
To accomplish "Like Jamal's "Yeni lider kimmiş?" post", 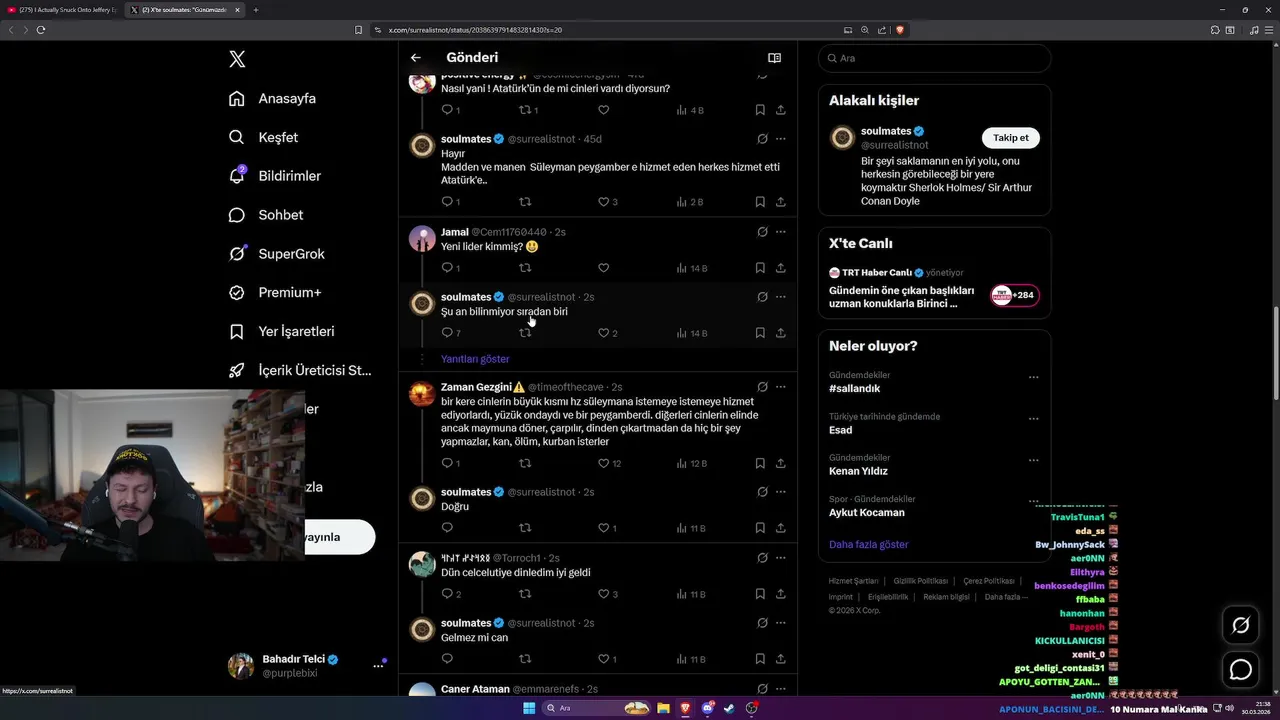I will 603,268.
